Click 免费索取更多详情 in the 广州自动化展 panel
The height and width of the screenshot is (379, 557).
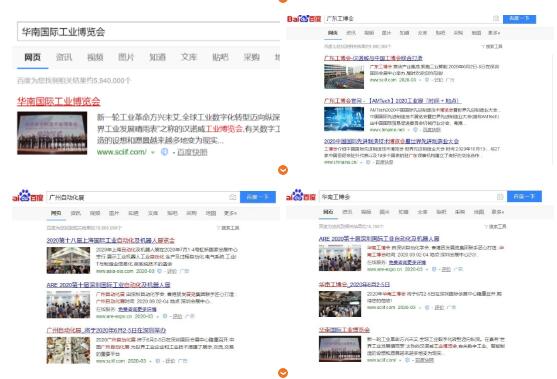point(137,309)
